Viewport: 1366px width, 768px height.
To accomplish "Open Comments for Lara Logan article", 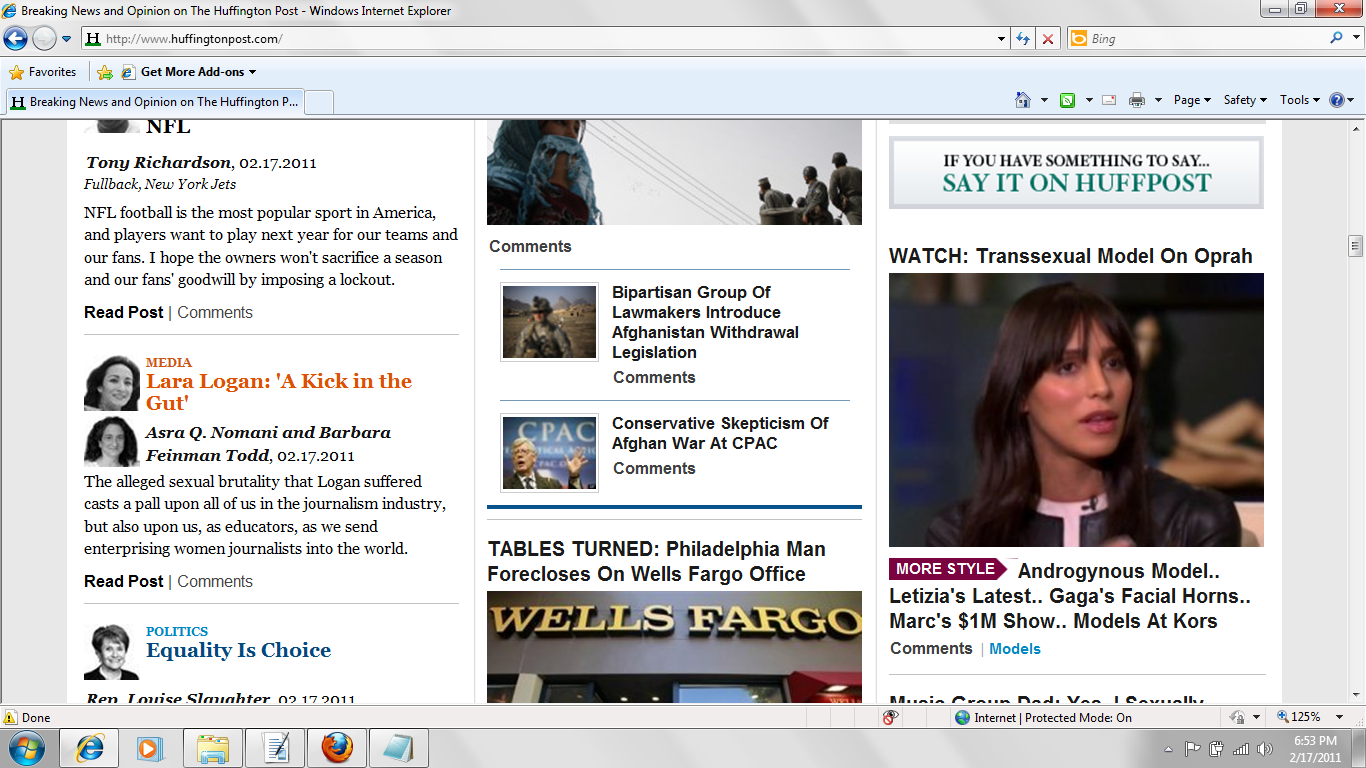I will 215,581.
